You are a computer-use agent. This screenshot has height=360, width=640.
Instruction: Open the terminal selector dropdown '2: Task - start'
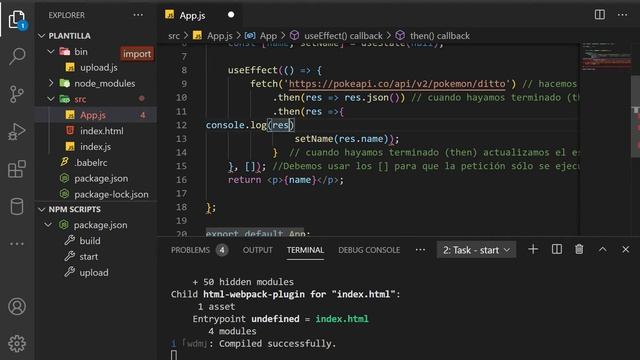point(476,250)
